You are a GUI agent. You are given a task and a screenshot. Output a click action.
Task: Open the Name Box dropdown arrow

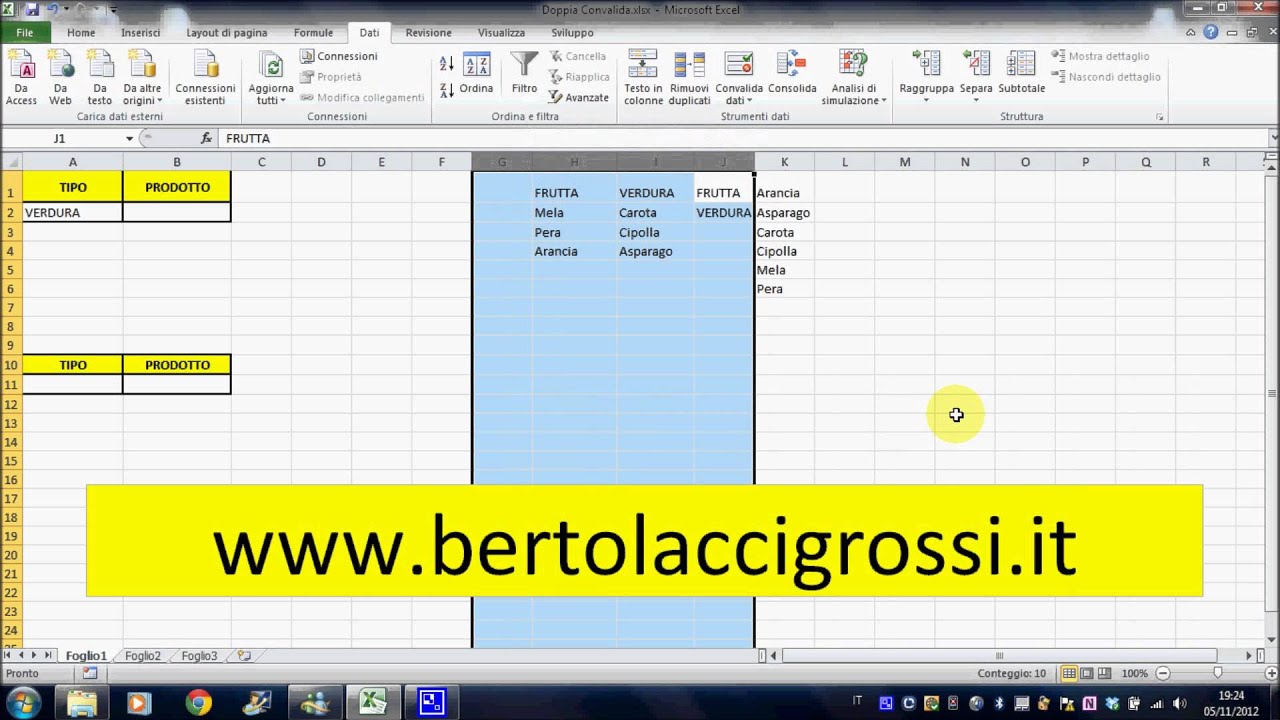click(129, 139)
